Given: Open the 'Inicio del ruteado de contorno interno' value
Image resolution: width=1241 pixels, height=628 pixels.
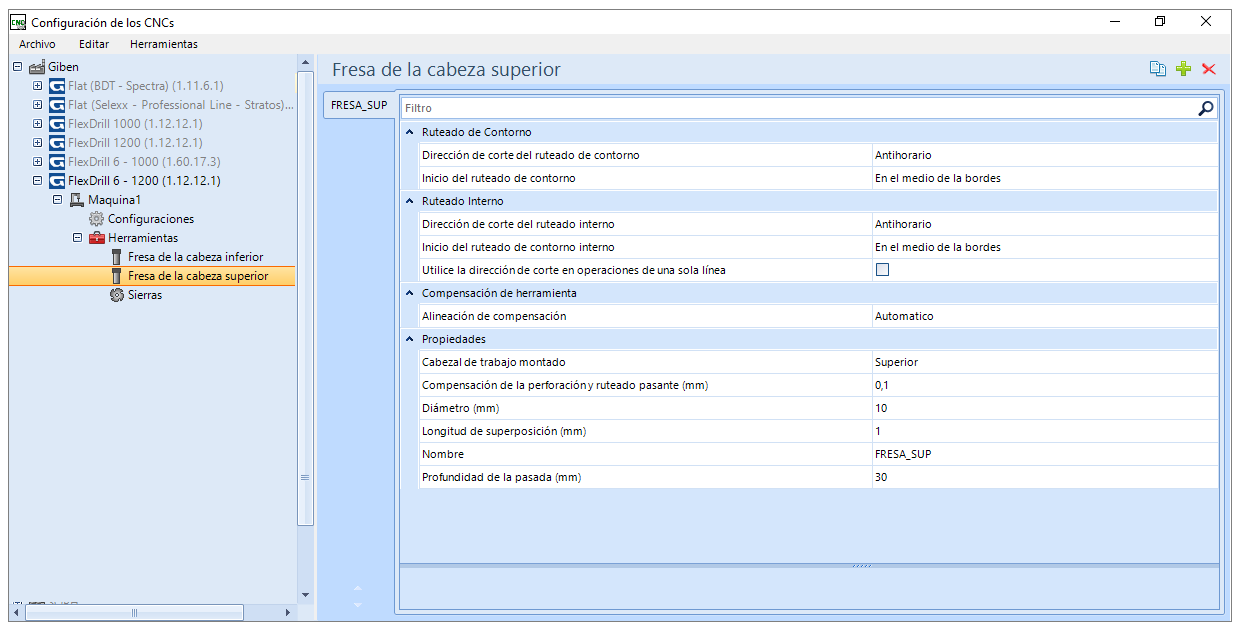Looking at the screenshot, I should tap(1044, 247).
